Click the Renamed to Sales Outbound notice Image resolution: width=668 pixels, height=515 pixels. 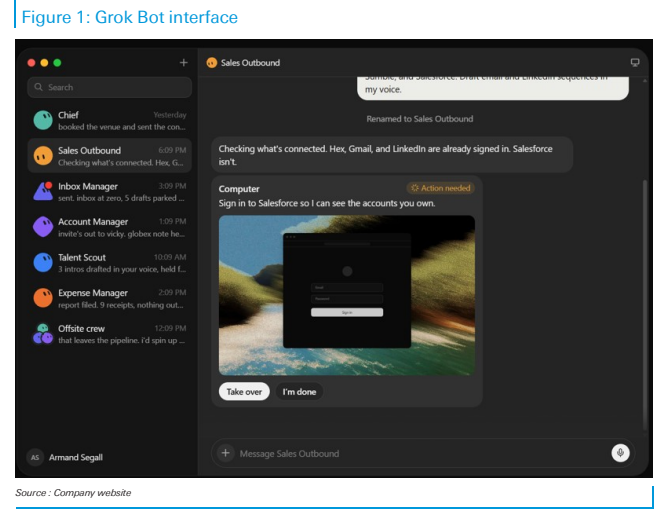[420, 119]
